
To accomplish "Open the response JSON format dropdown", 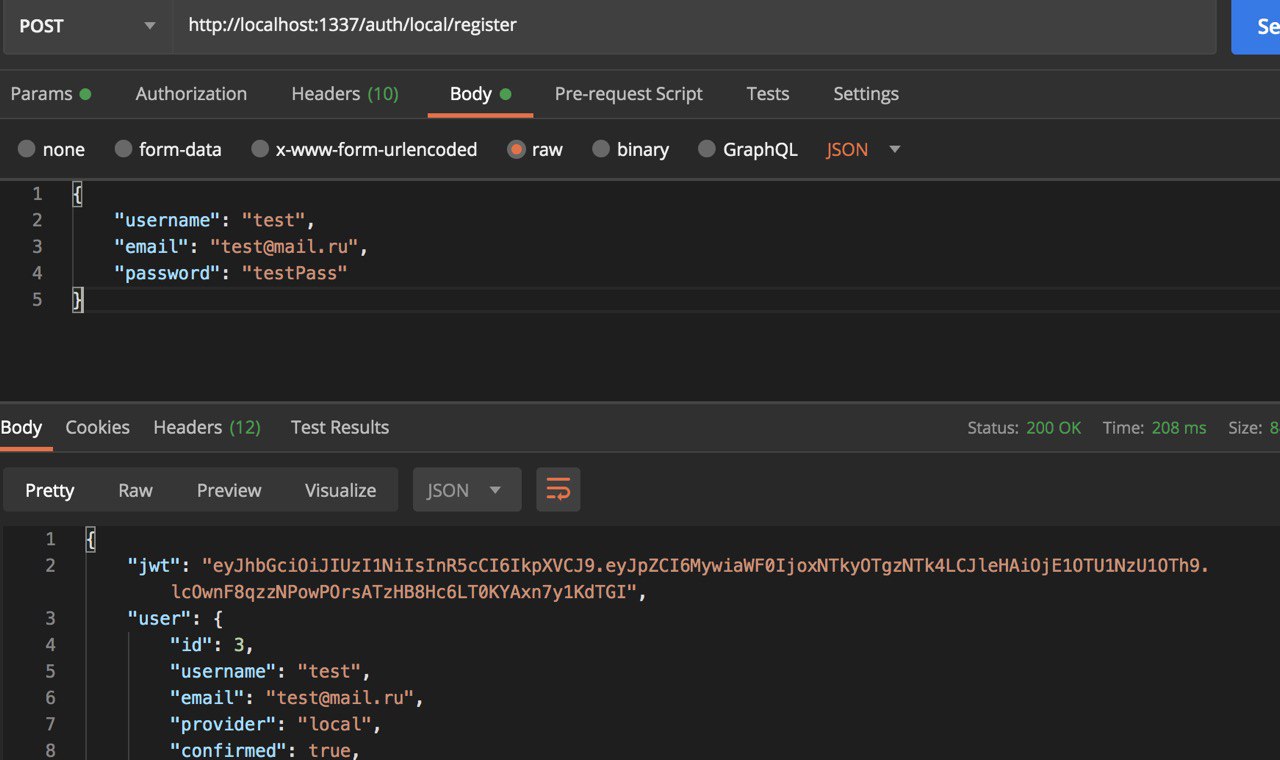I will tap(467, 490).
